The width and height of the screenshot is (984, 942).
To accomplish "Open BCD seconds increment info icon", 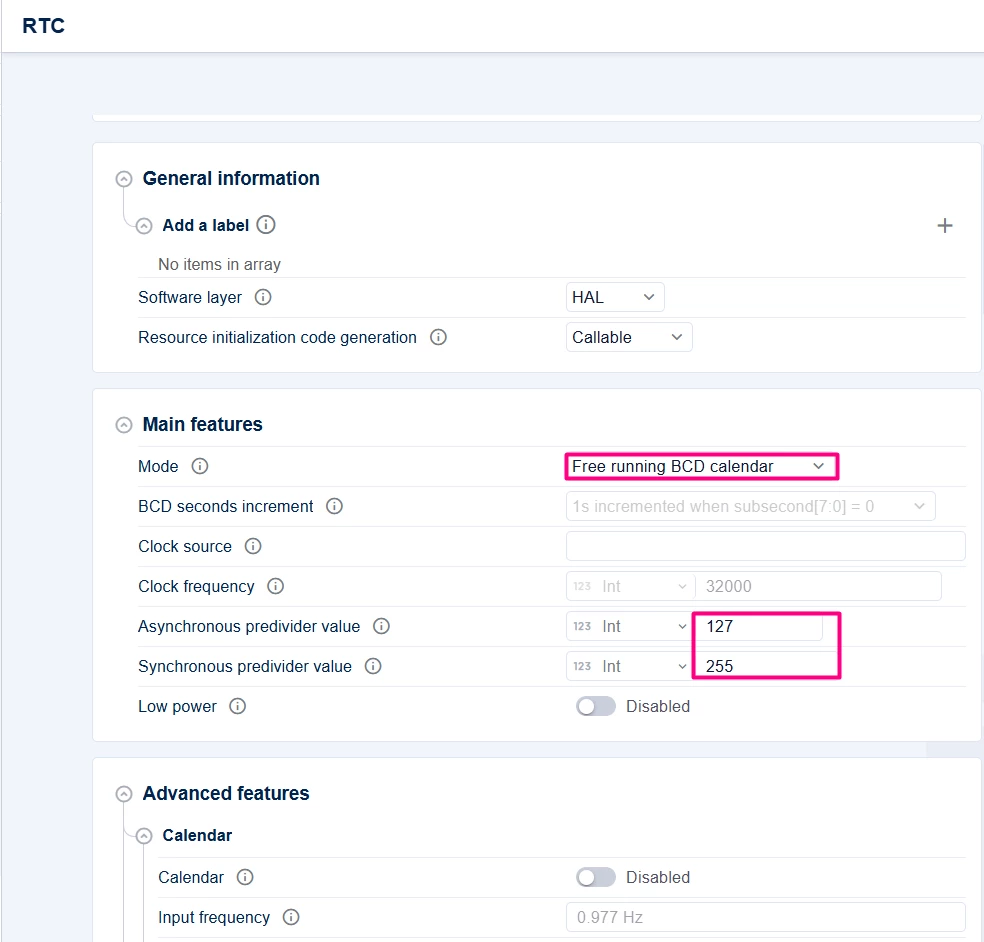I will click(334, 506).
